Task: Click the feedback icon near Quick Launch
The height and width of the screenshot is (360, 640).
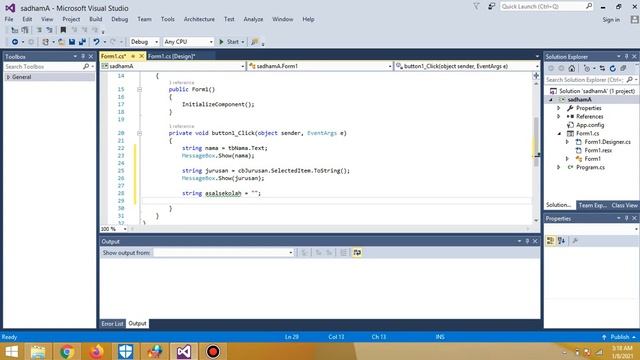Action: pos(491,7)
